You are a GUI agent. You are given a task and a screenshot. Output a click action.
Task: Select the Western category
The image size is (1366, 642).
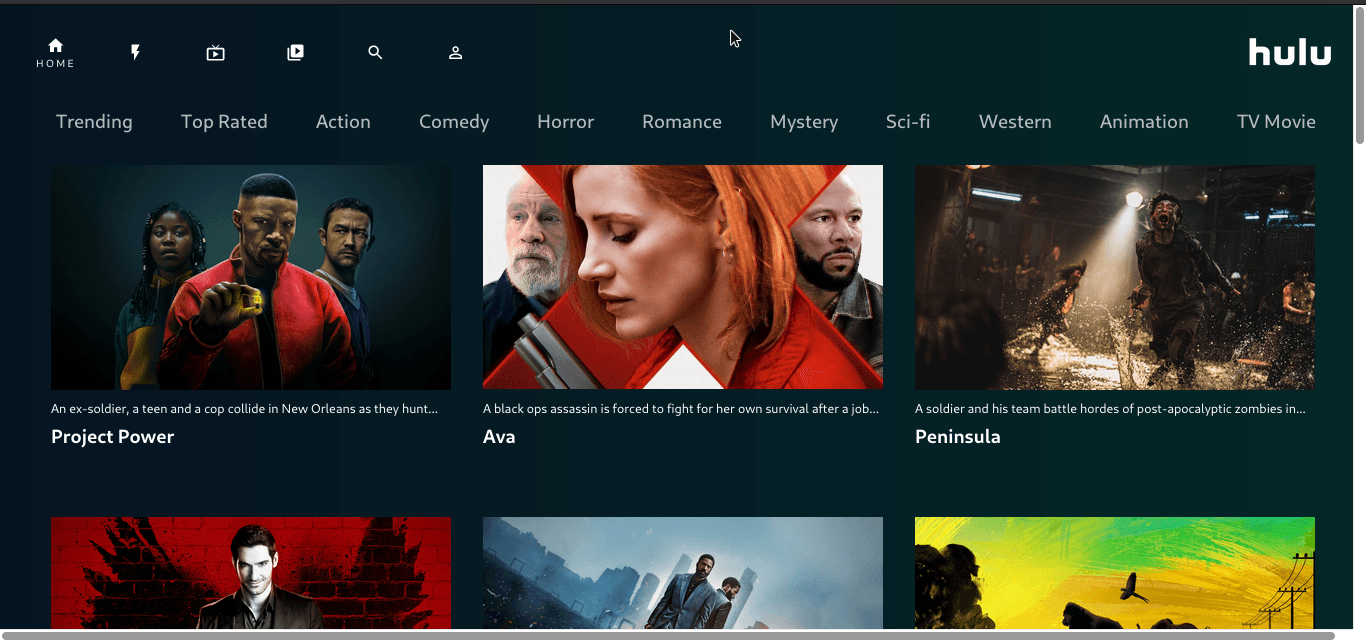[1015, 122]
